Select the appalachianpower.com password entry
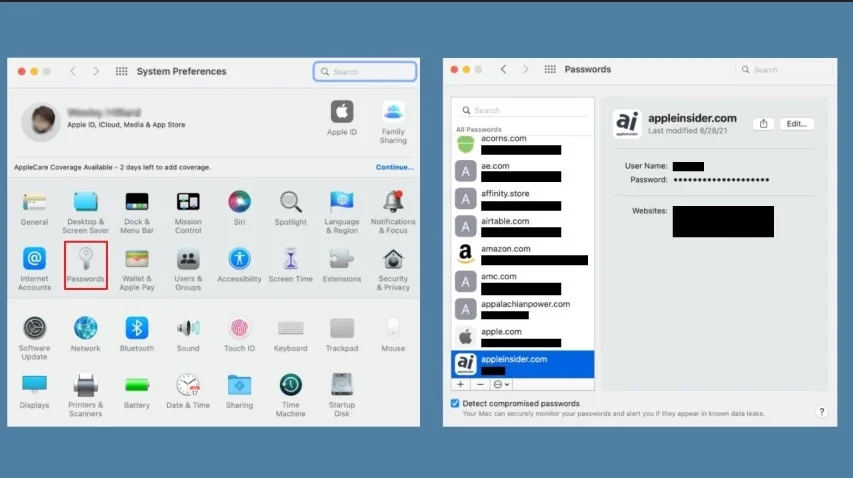The height and width of the screenshot is (478, 853). point(522,309)
